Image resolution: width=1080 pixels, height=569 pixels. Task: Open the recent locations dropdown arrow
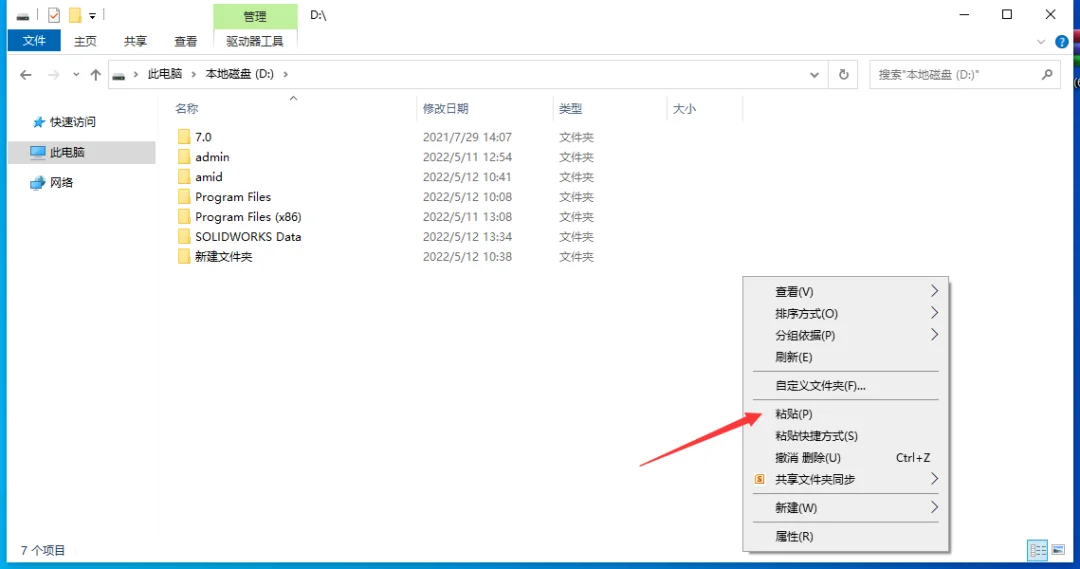coord(76,74)
